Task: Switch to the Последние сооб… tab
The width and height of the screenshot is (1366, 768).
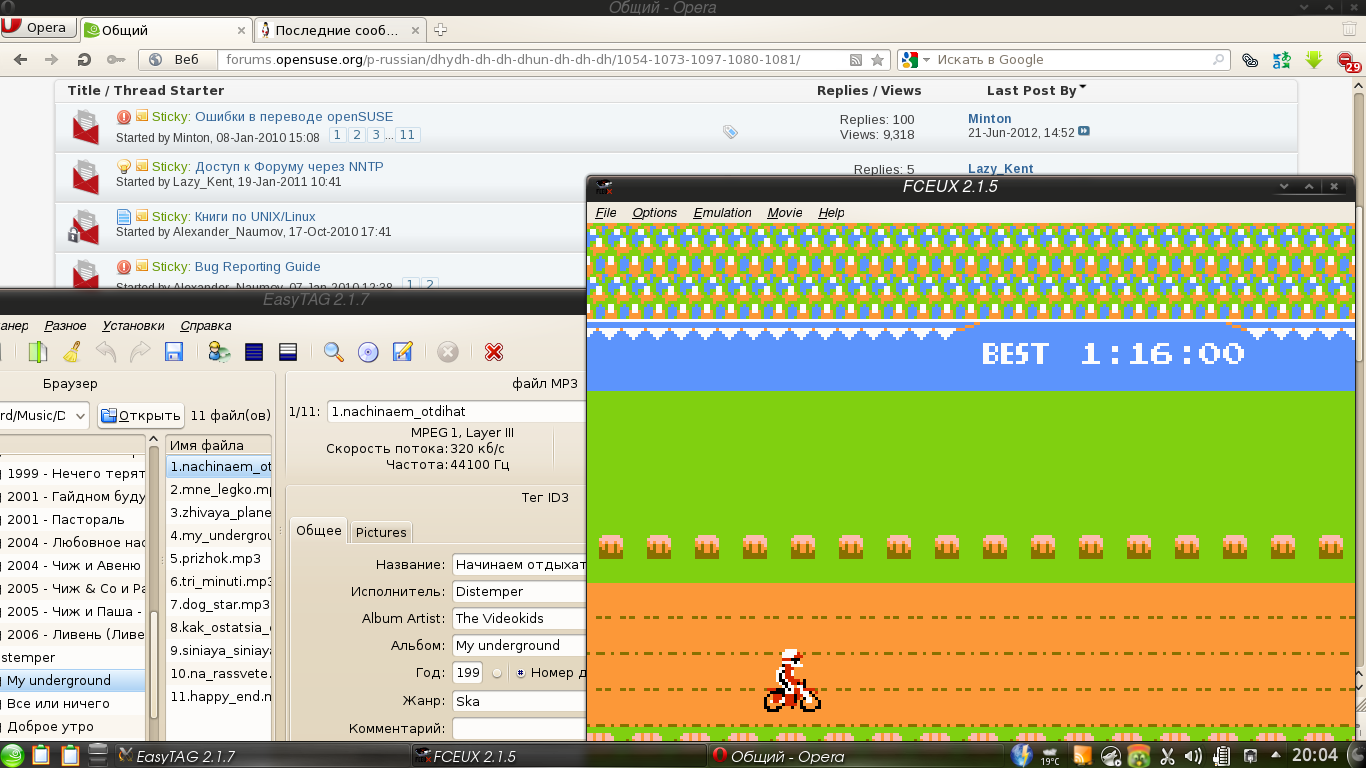Action: [x=341, y=29]
